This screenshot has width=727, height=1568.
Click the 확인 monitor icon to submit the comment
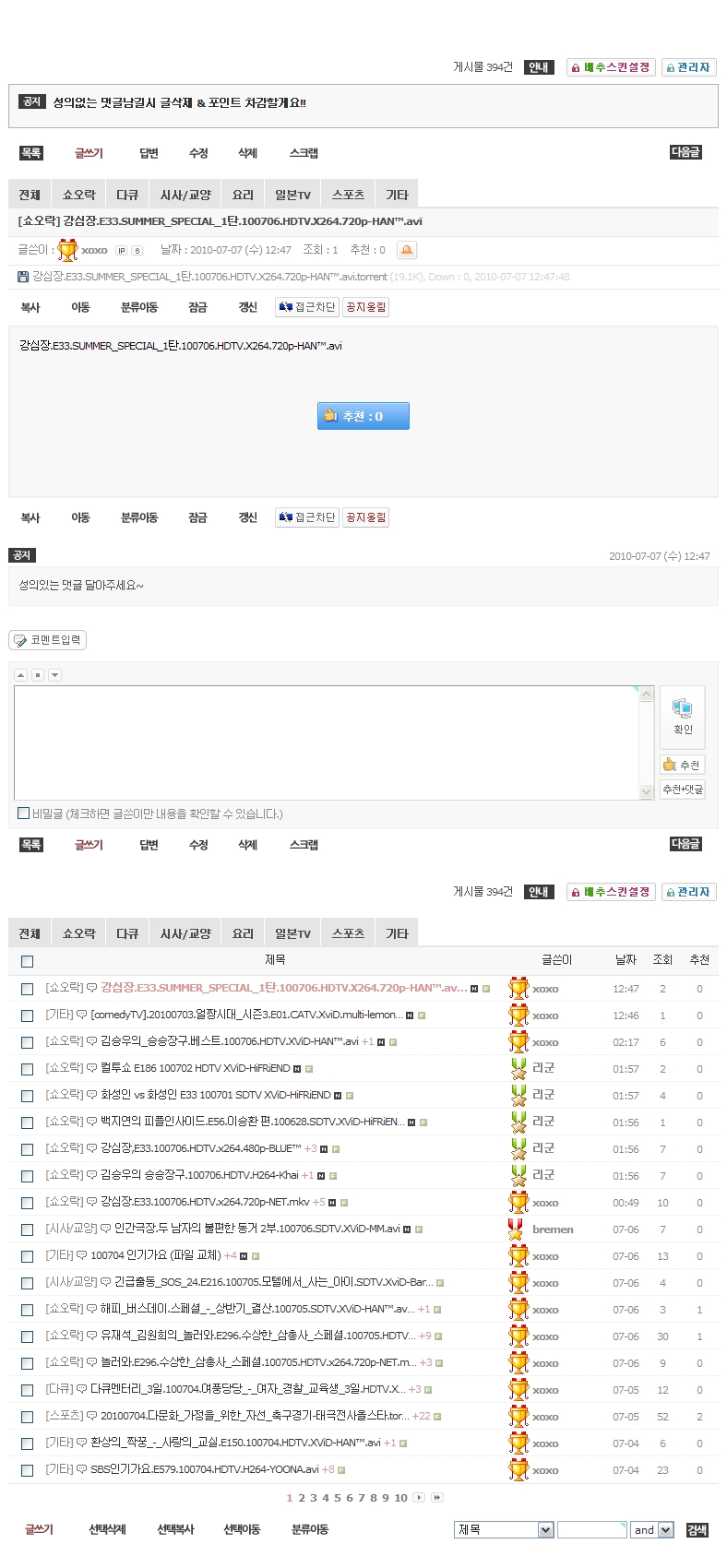coord(683,716)
